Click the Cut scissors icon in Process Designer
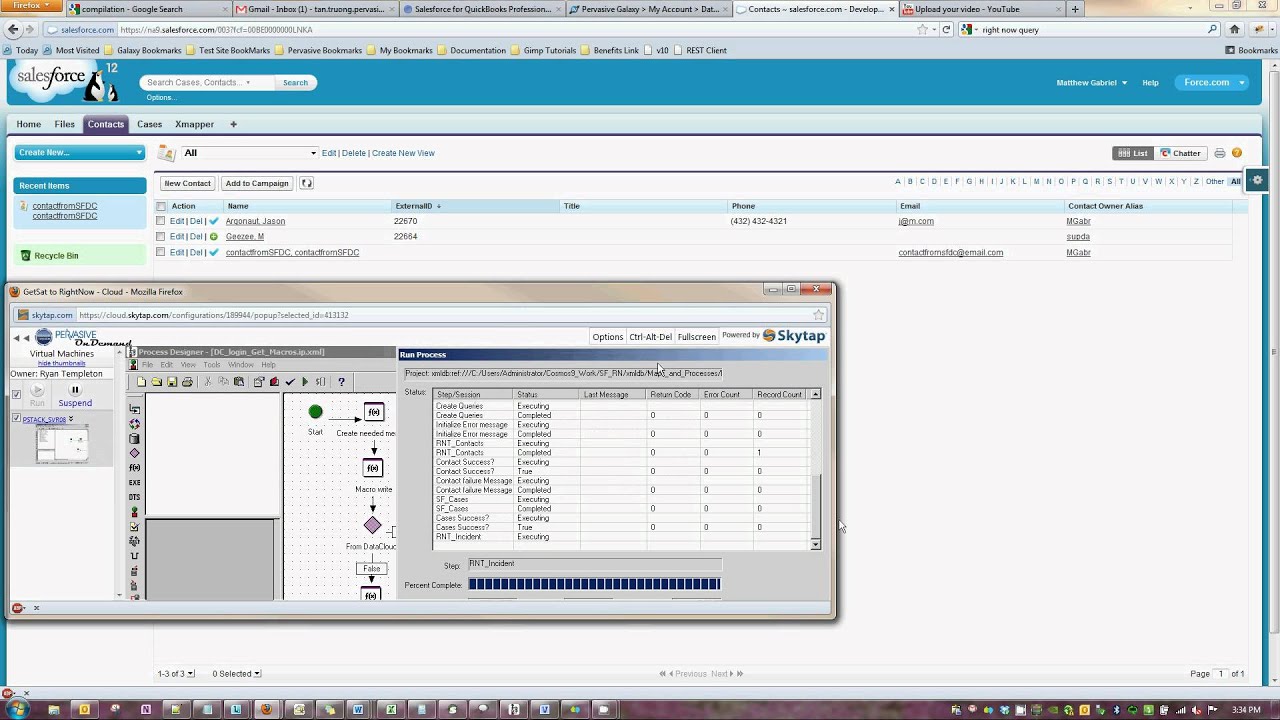The image size is (1280, 720). [208, 382]
